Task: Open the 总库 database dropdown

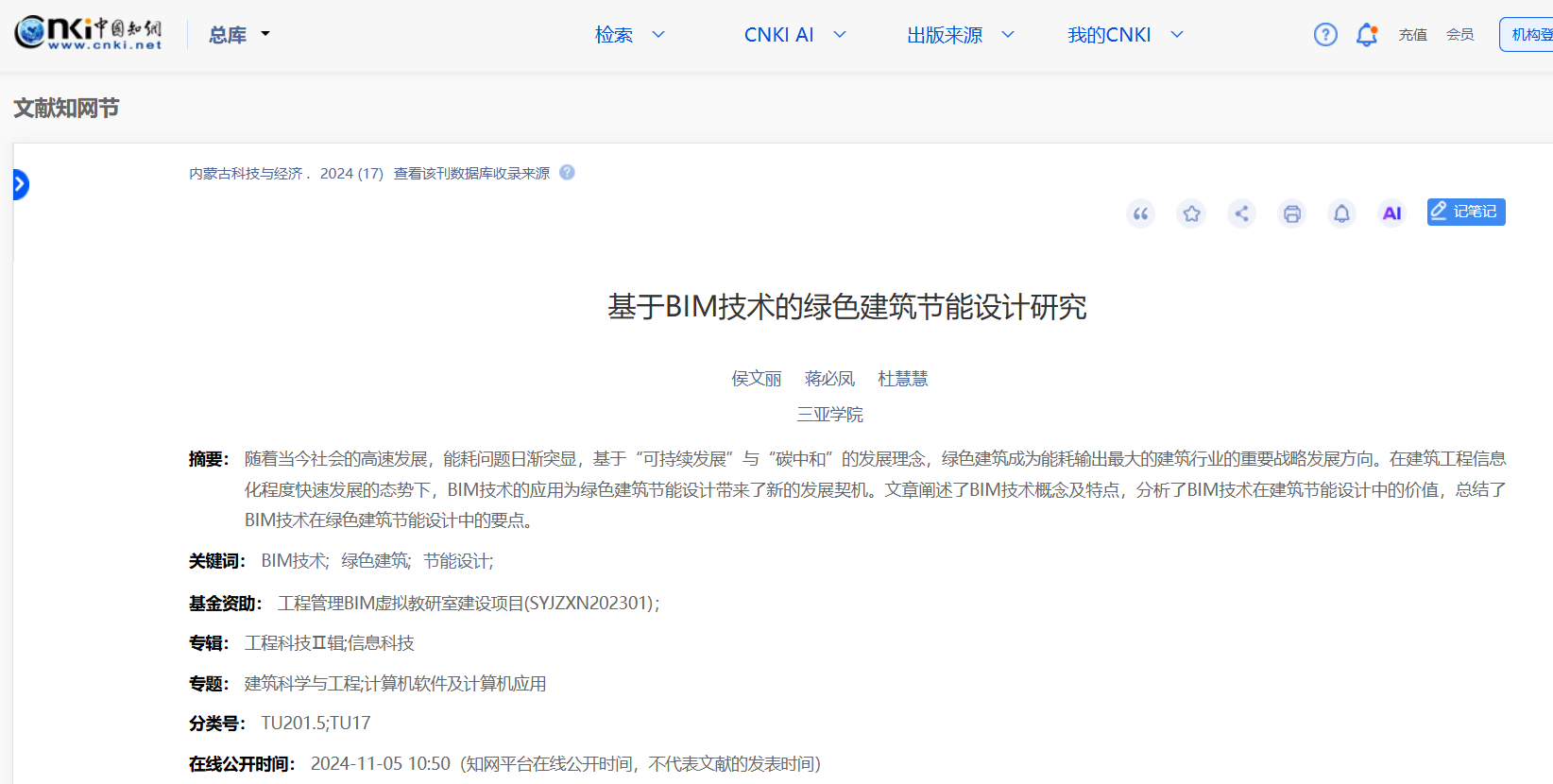Action: point(239,35)
